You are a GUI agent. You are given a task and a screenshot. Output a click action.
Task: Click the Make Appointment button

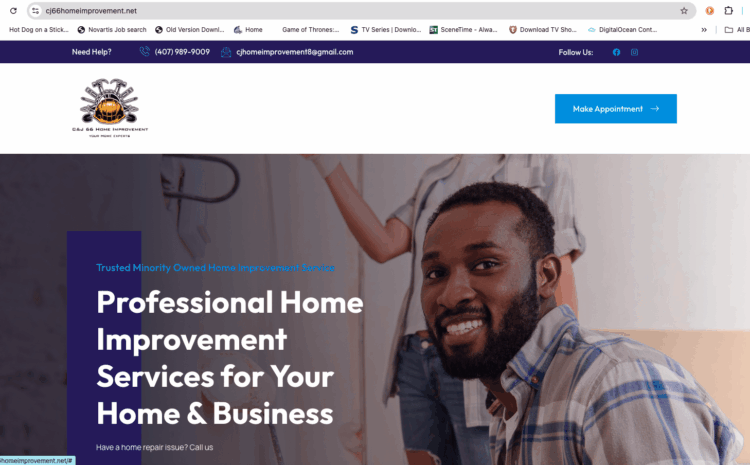click(x=616, y=109)
